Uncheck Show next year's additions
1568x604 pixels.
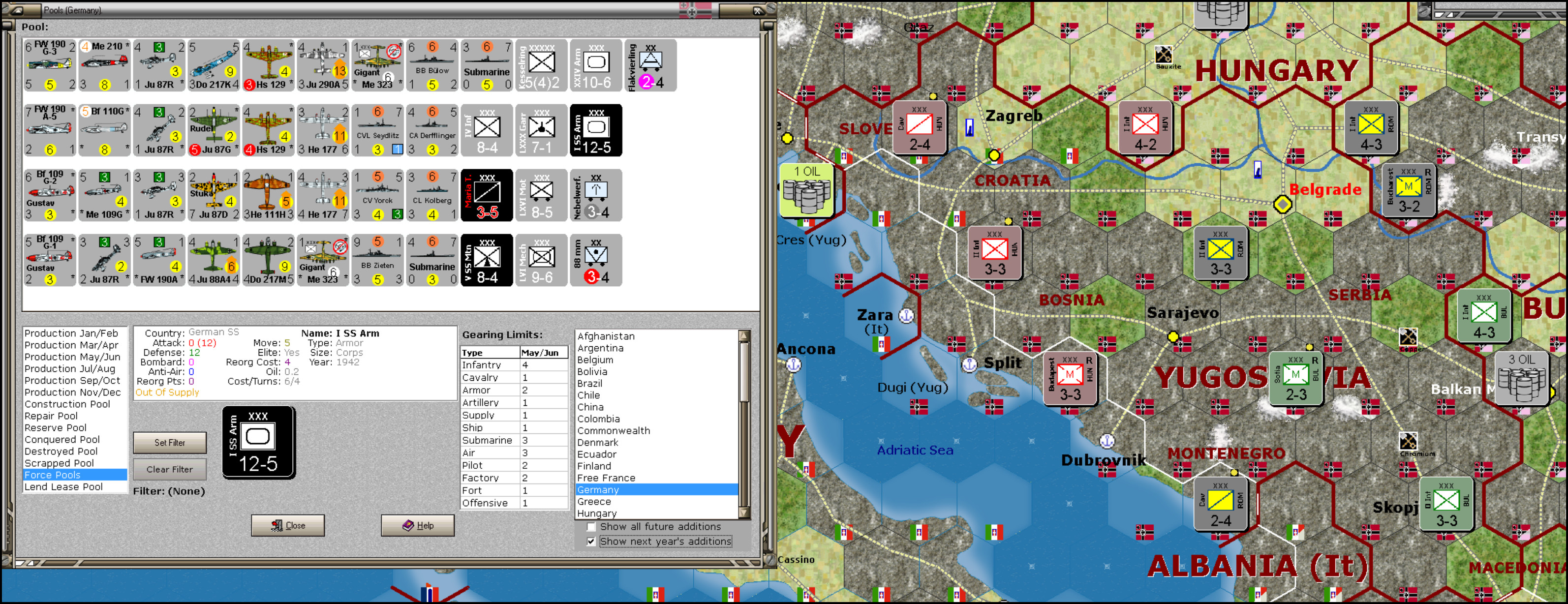click(590, 542)
